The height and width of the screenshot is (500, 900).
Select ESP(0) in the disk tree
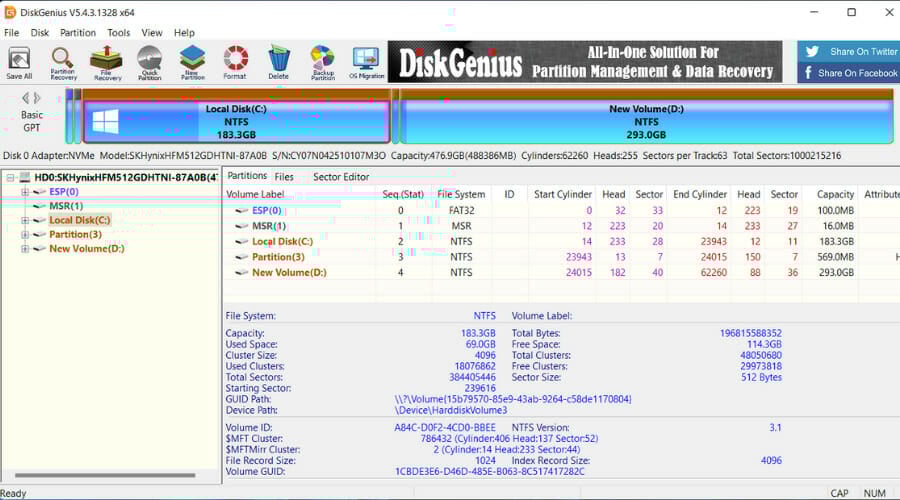pyautogui.click(x=64, y=192)
